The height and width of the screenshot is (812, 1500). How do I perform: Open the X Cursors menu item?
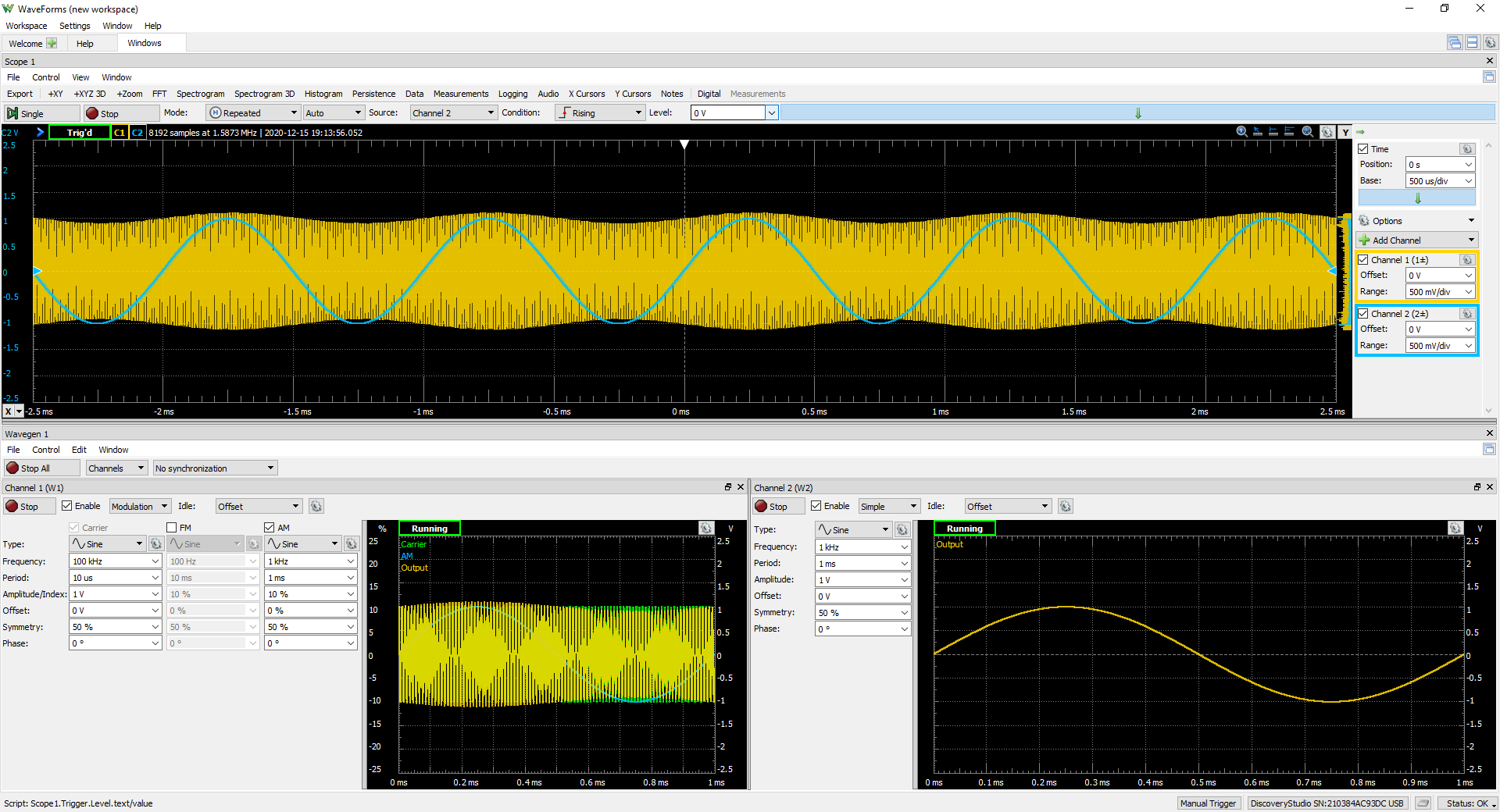point(587,94)
